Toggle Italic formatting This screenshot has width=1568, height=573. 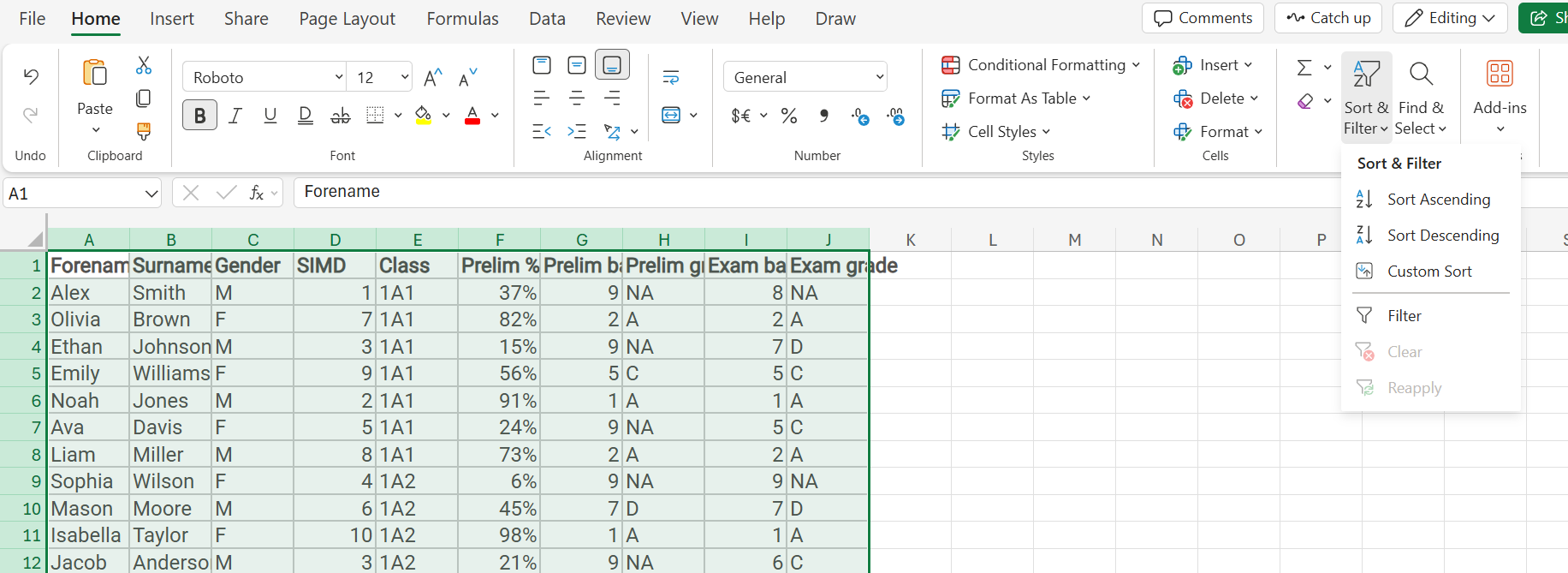click(x=235, y=115)
